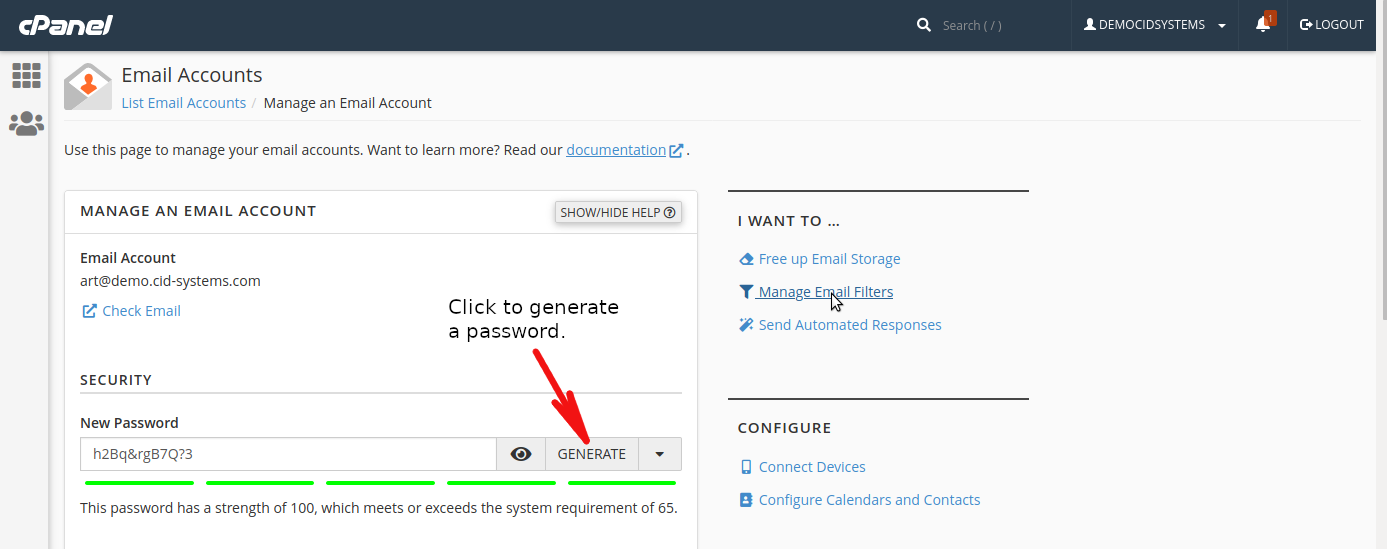Click the Email Accounts envelope icon

pos(88,87)
